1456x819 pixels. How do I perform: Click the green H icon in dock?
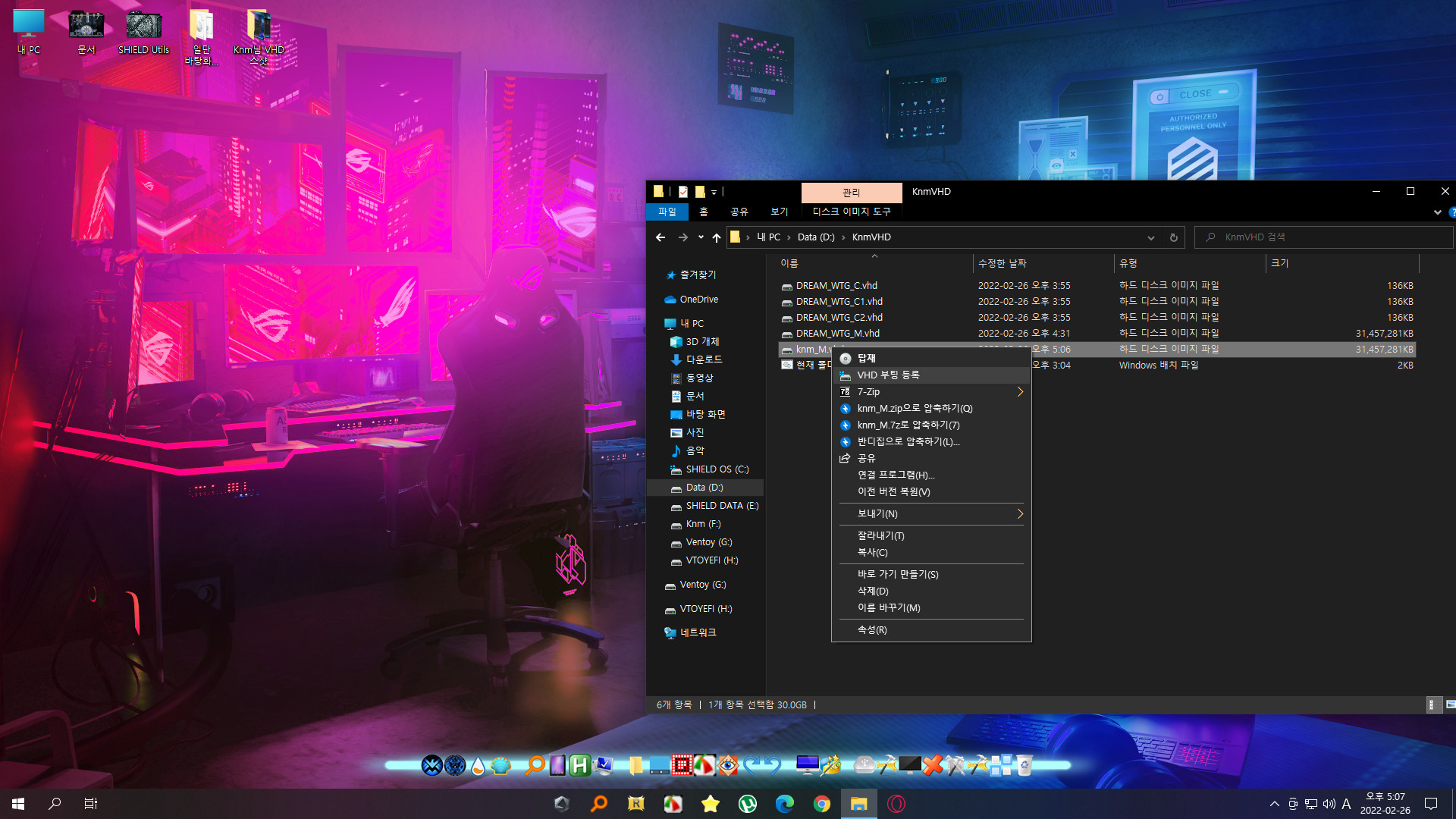(x=580, y=765)
